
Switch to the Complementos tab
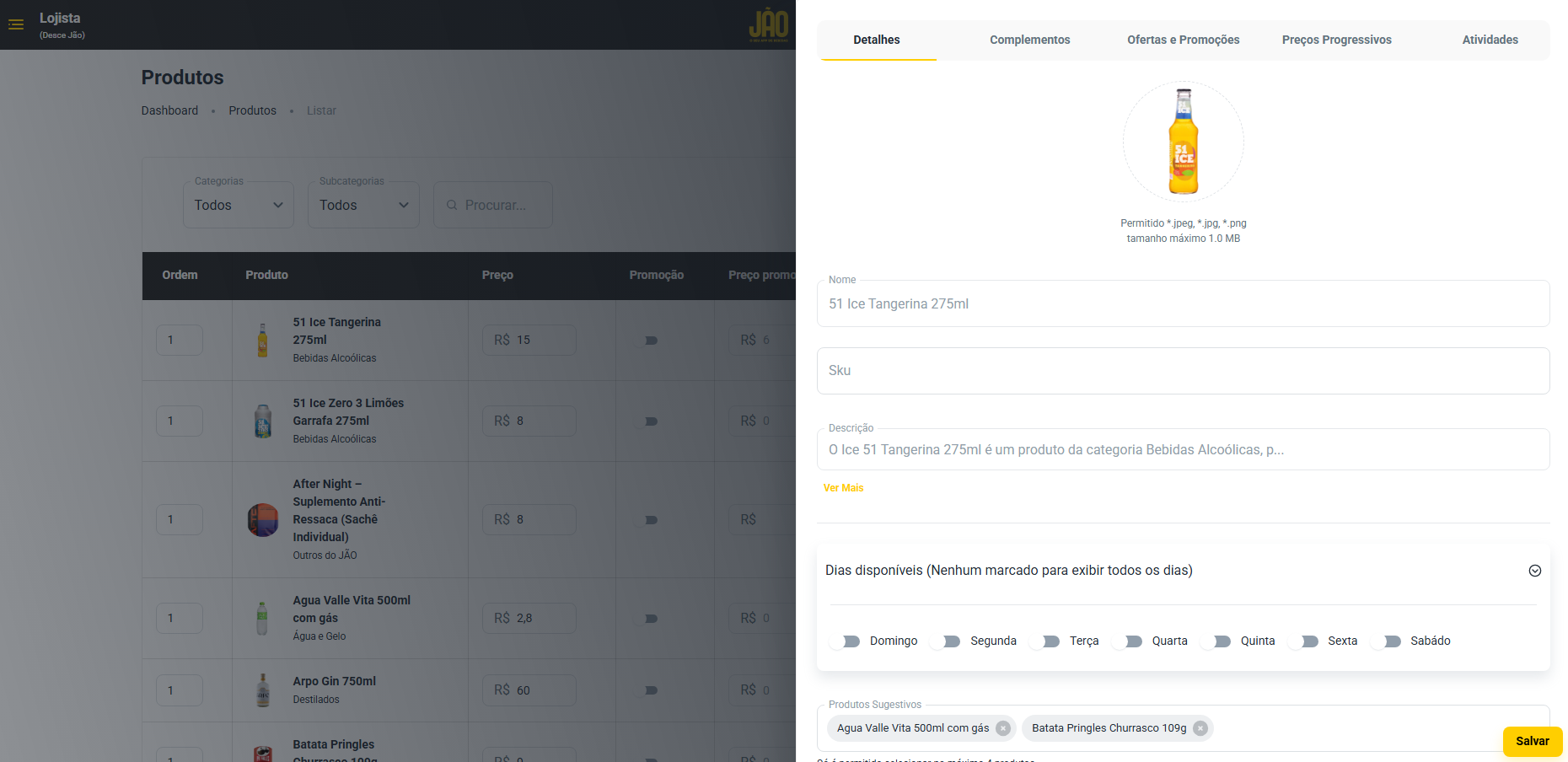[1030, 40]
